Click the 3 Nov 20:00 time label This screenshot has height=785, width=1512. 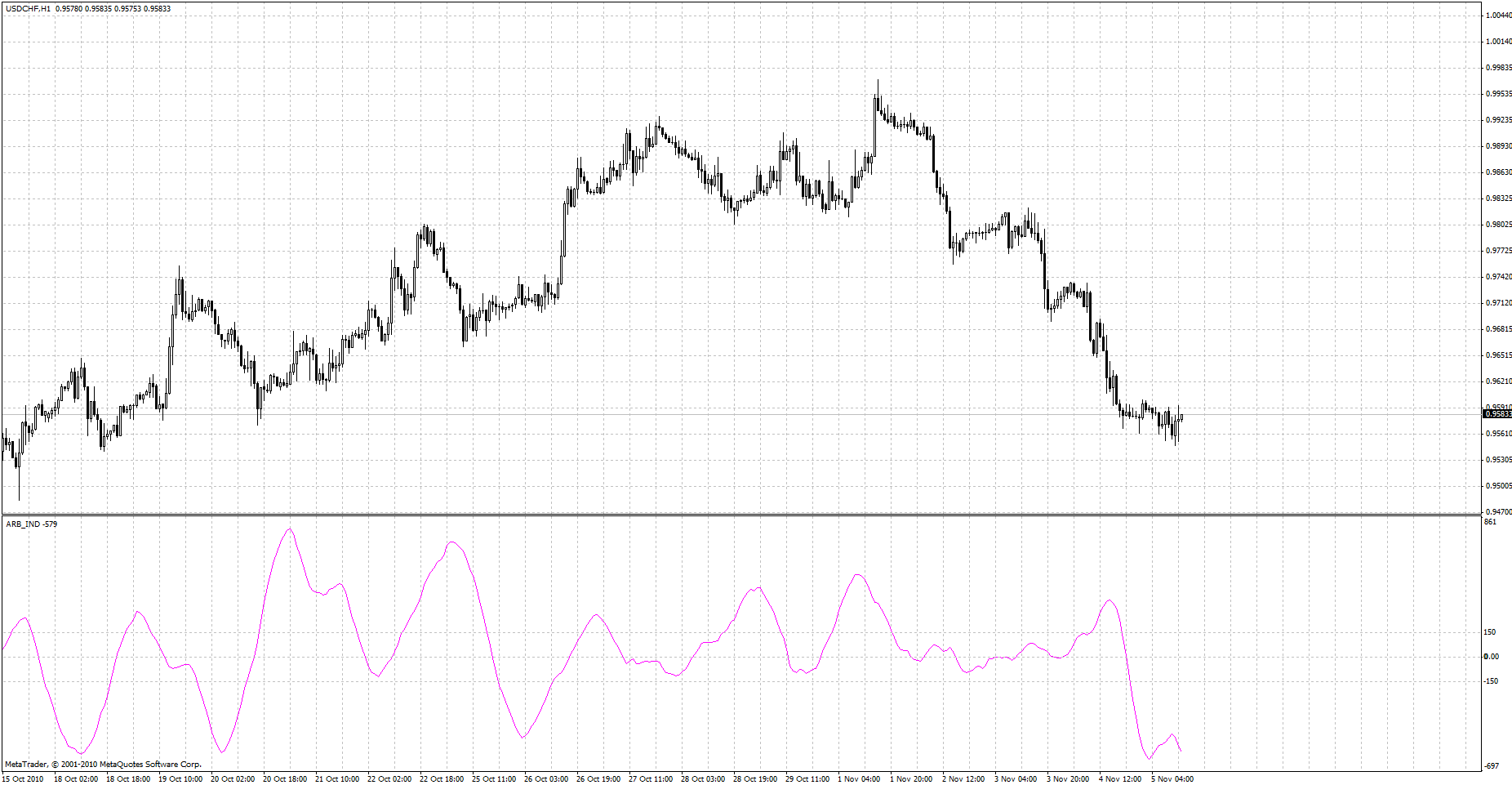click(x=1068, y=779)
